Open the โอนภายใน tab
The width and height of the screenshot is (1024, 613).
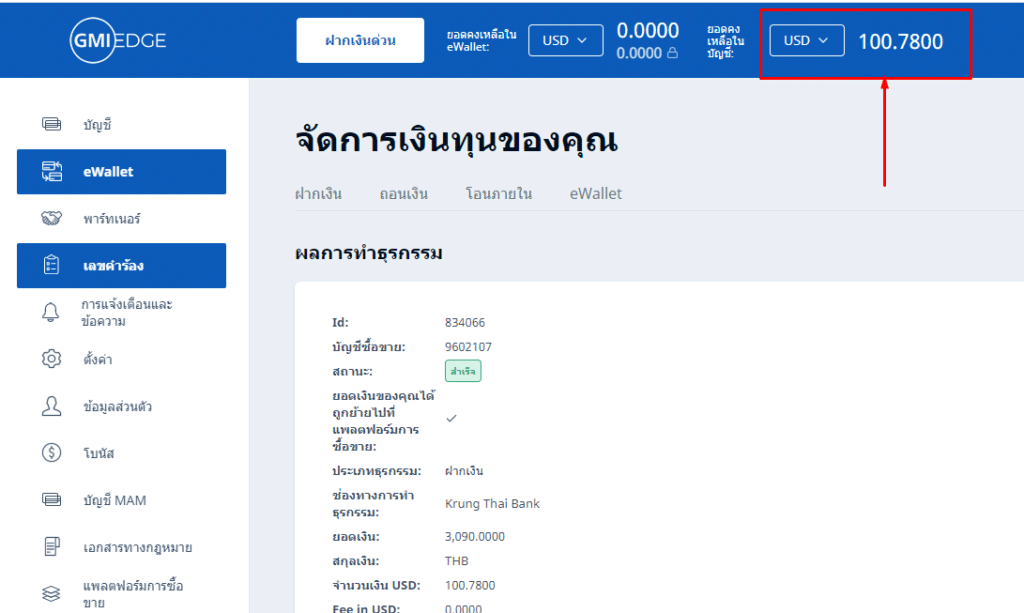pos(498,194)
